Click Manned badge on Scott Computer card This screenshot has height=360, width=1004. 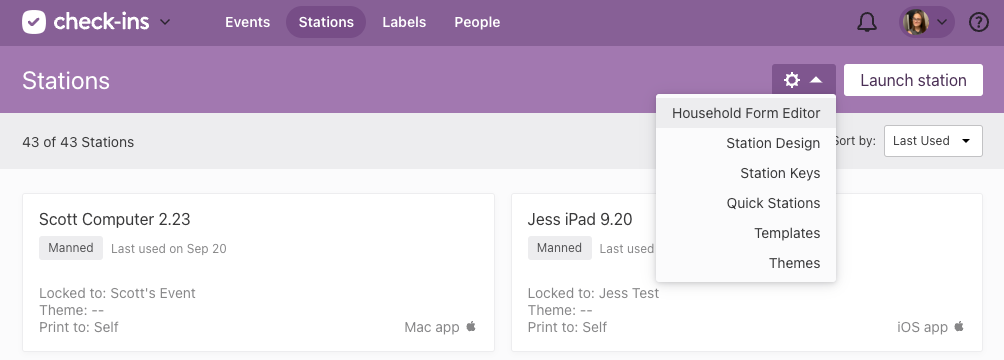tap(71, 248)
